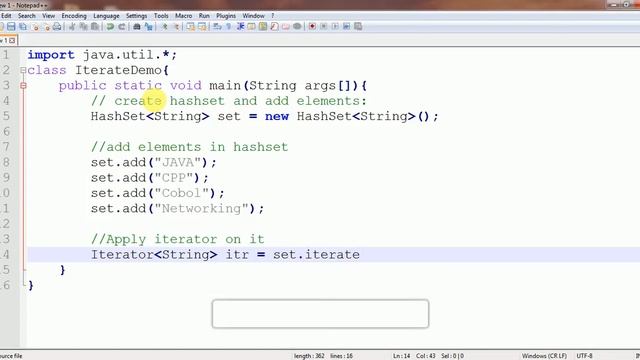Image resolution: width=640 pixels, height=360 pixels.
Task: Open the Encoding menu
Action: click(74, 16)
